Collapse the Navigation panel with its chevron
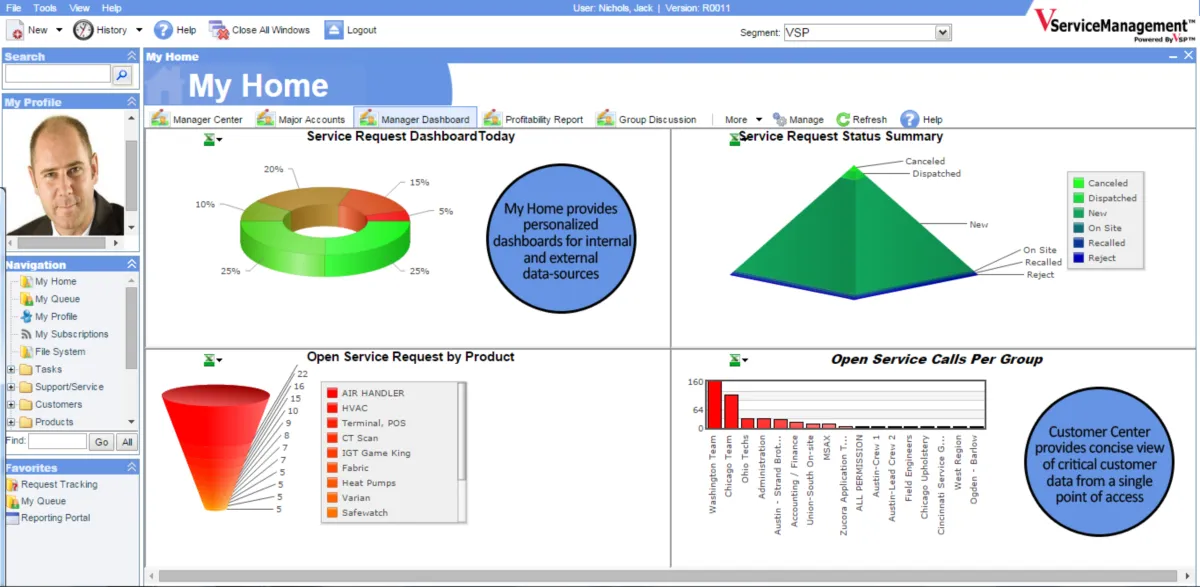 pos(130,265)
